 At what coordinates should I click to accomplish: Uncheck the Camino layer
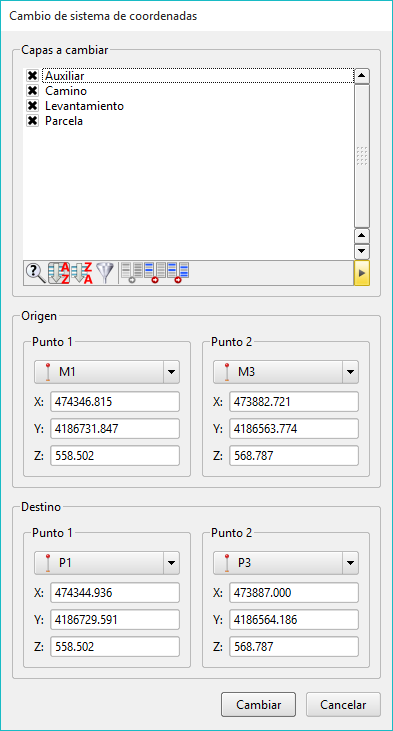(x=32, y=90)
